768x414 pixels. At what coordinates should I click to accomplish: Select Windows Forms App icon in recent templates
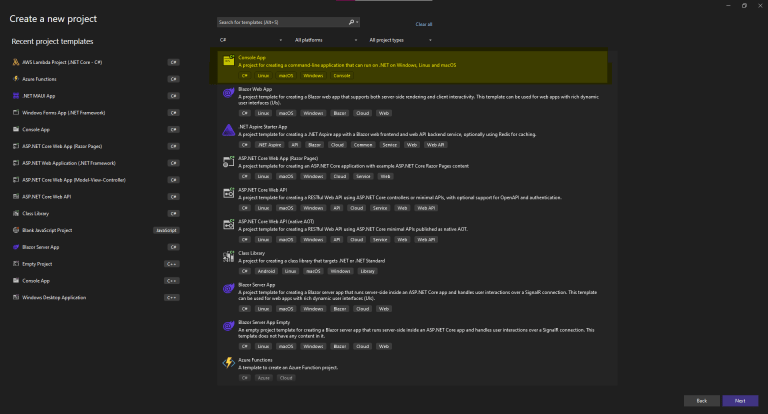(15, 113)
